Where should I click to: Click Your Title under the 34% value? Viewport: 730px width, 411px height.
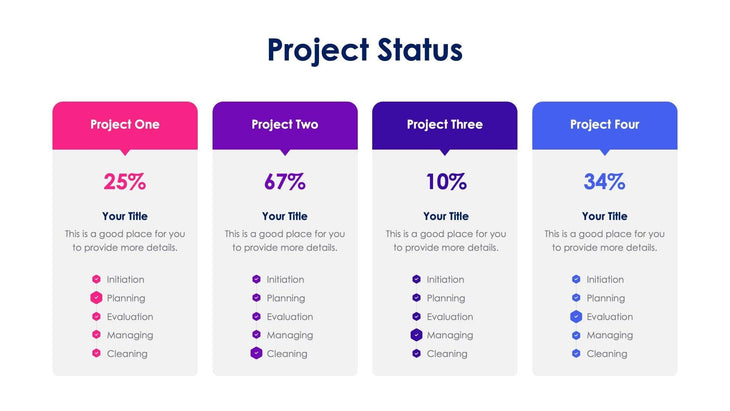point(604,216)
